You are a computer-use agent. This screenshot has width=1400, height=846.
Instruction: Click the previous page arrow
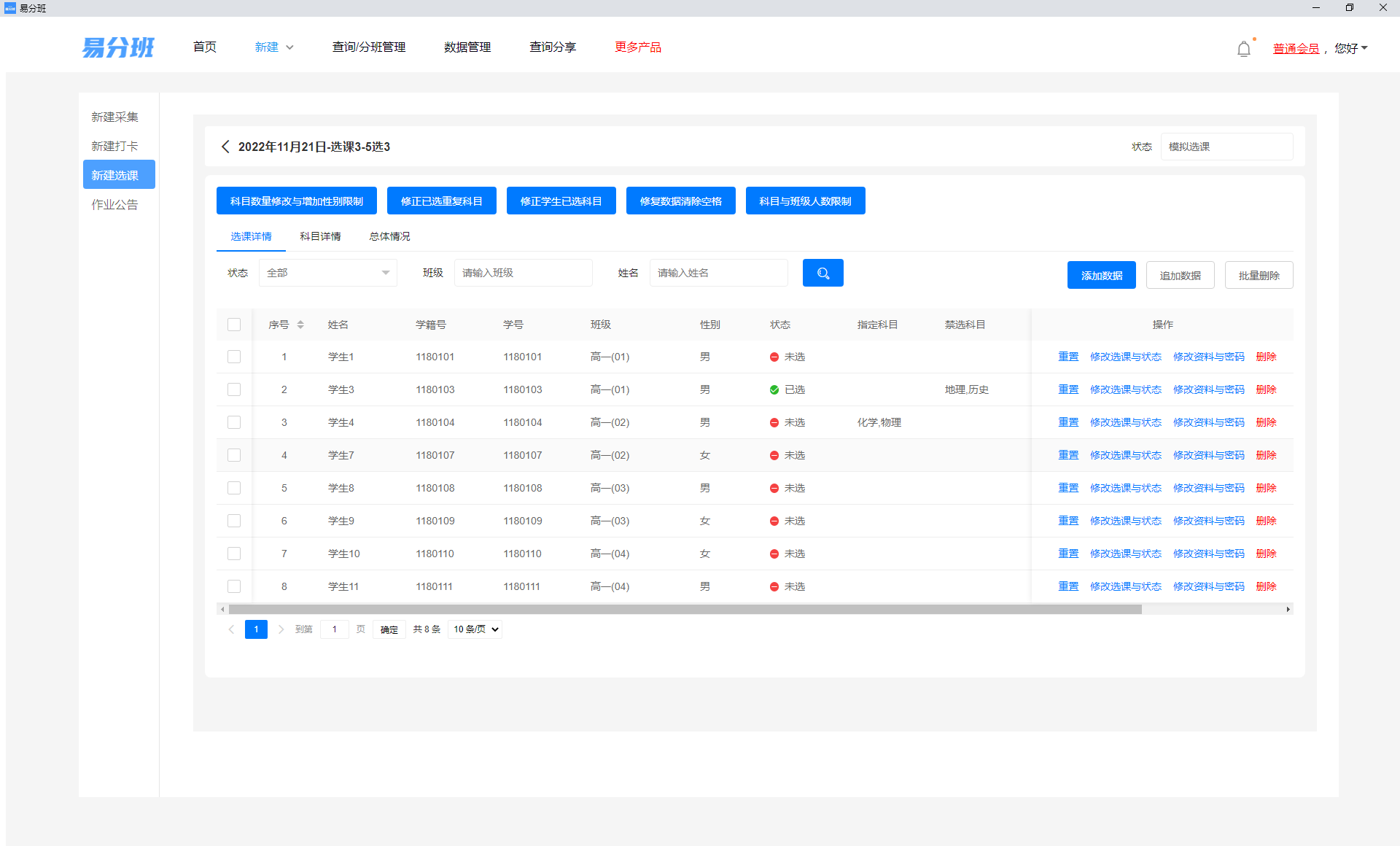(x=231, y=629)
